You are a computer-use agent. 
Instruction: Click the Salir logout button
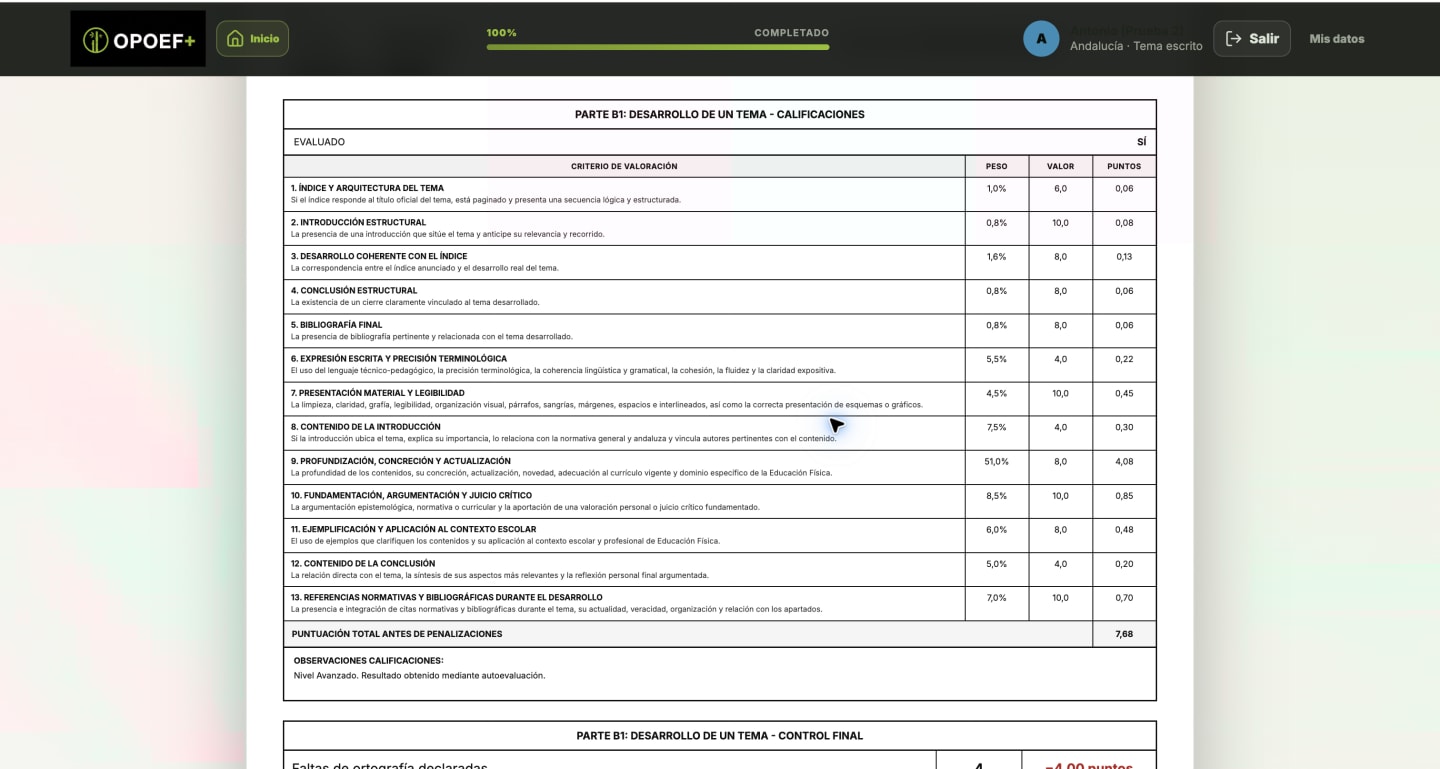click(1252, 39)
